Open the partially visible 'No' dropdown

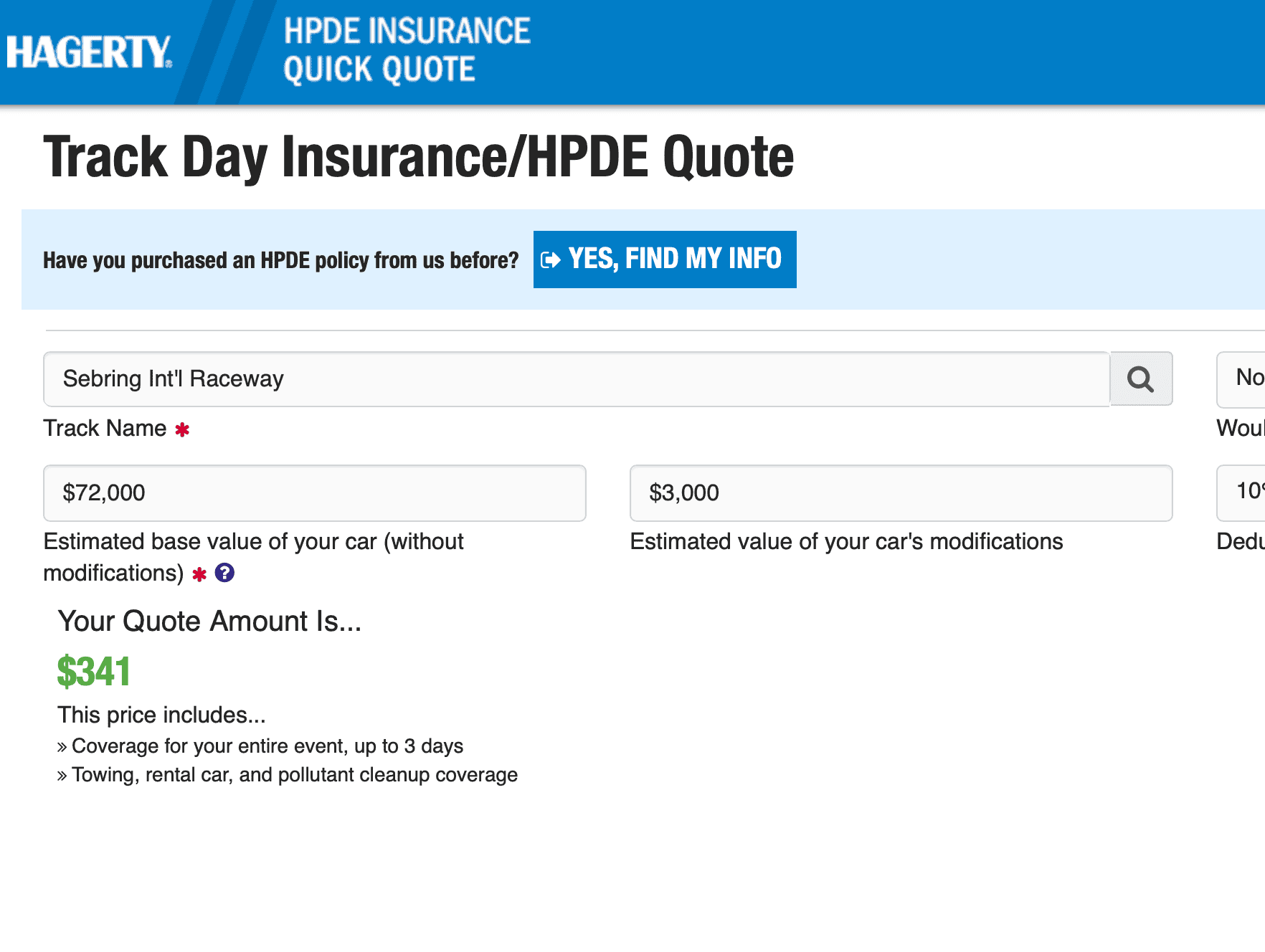point(1241,379)
